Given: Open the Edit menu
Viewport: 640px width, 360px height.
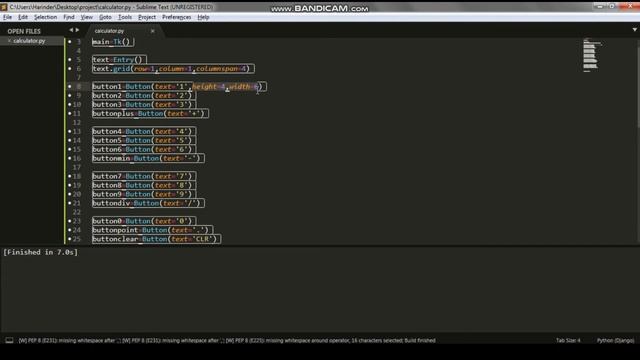Looking at the screenshot, I should 23,17.
